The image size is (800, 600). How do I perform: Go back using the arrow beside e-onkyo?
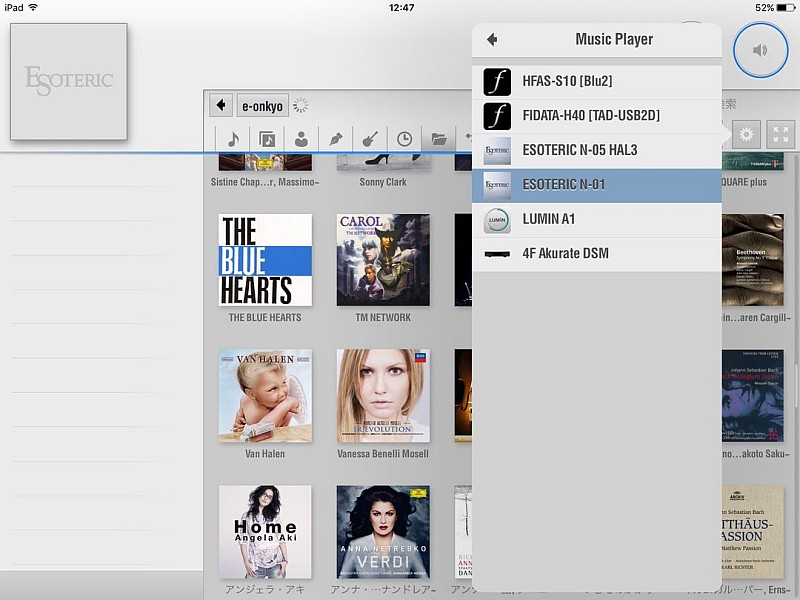(221, 106)
